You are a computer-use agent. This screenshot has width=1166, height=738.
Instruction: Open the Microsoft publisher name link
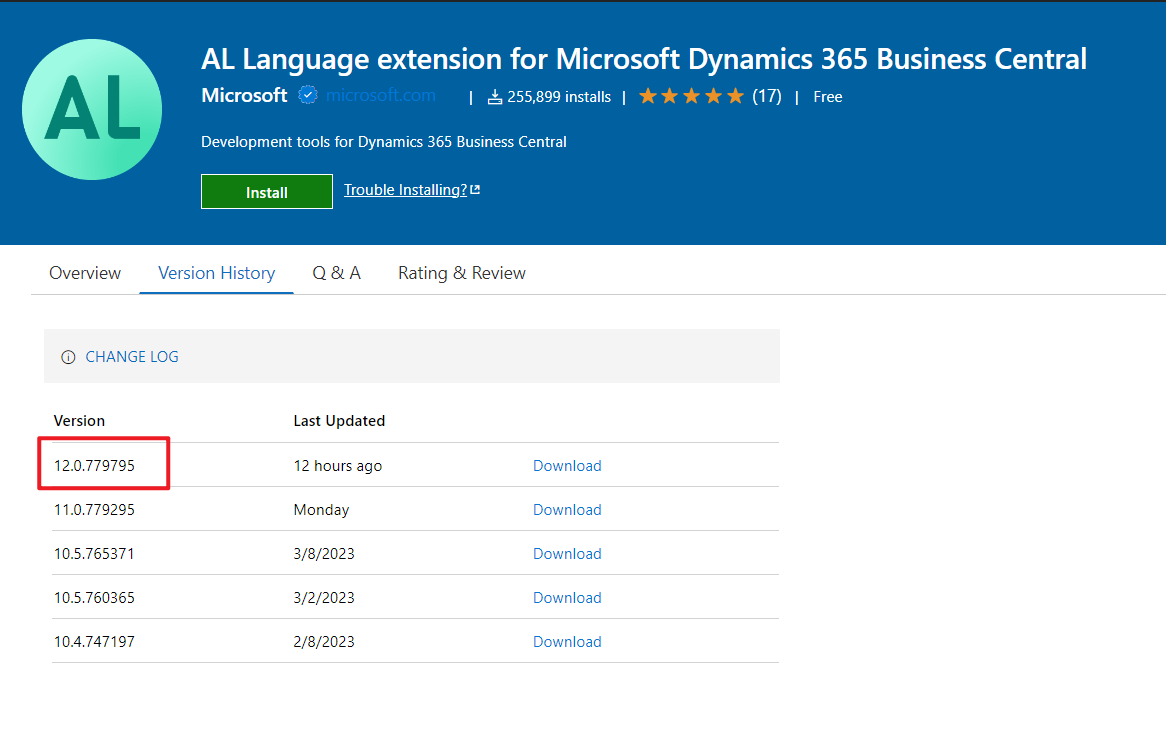pos(244,95)
